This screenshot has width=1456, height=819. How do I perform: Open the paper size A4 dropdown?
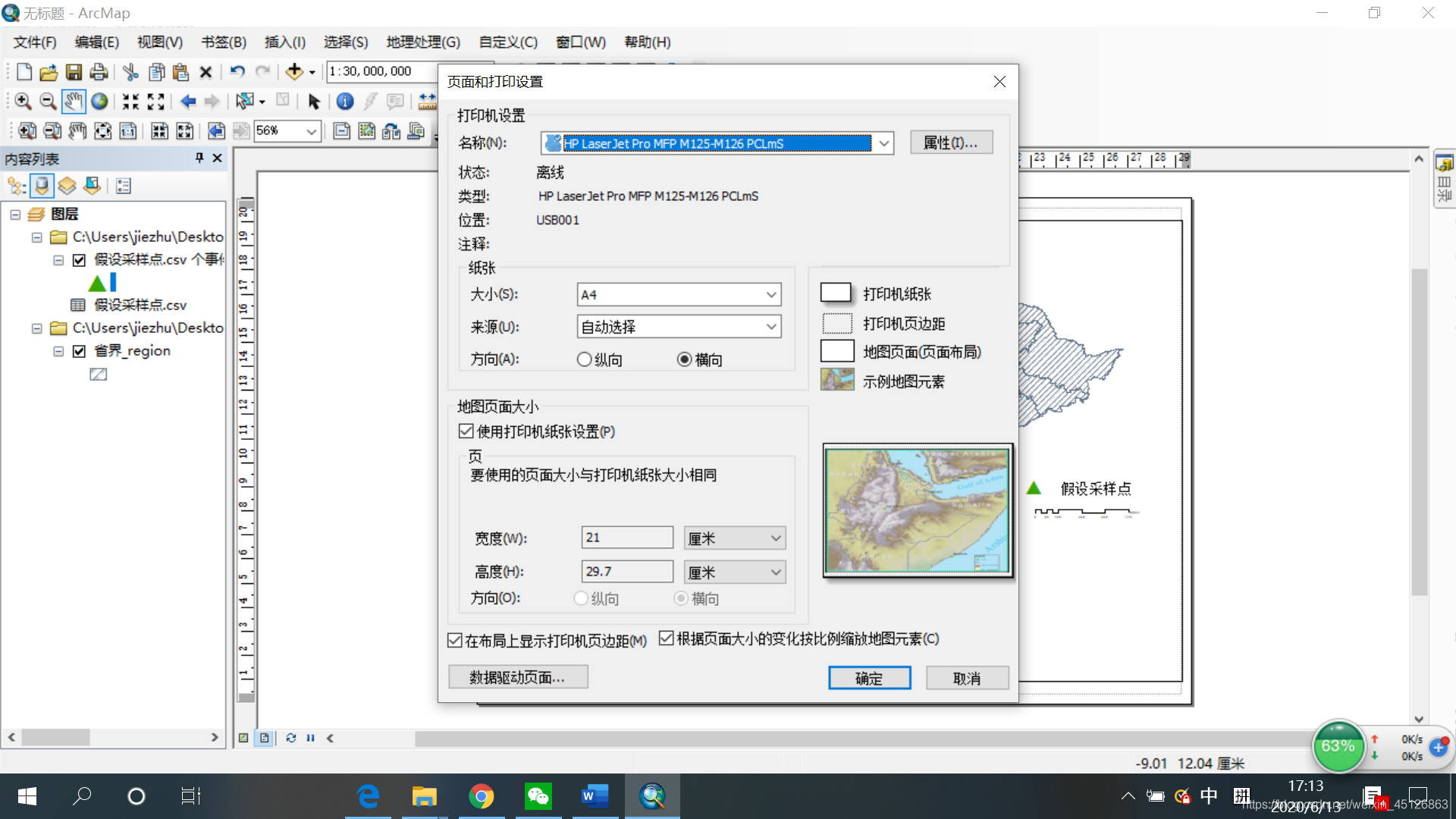pos(770,295)
